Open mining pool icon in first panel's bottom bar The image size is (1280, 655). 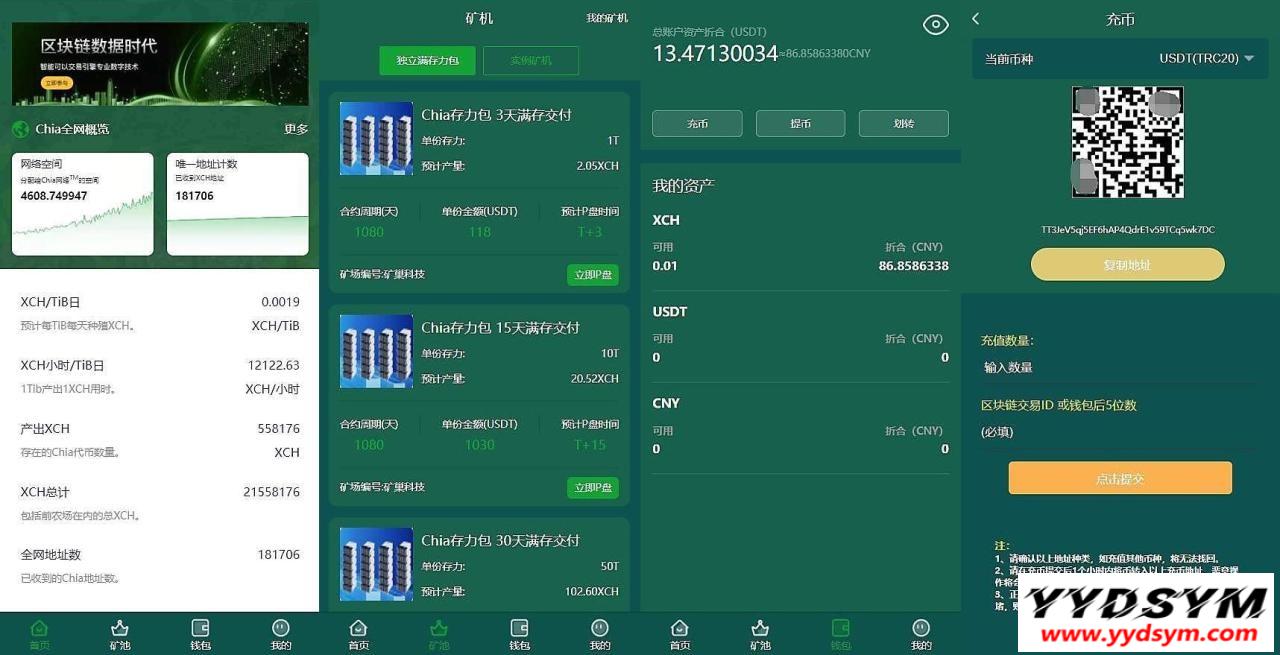pyautogui.click(x=120, y=628)
